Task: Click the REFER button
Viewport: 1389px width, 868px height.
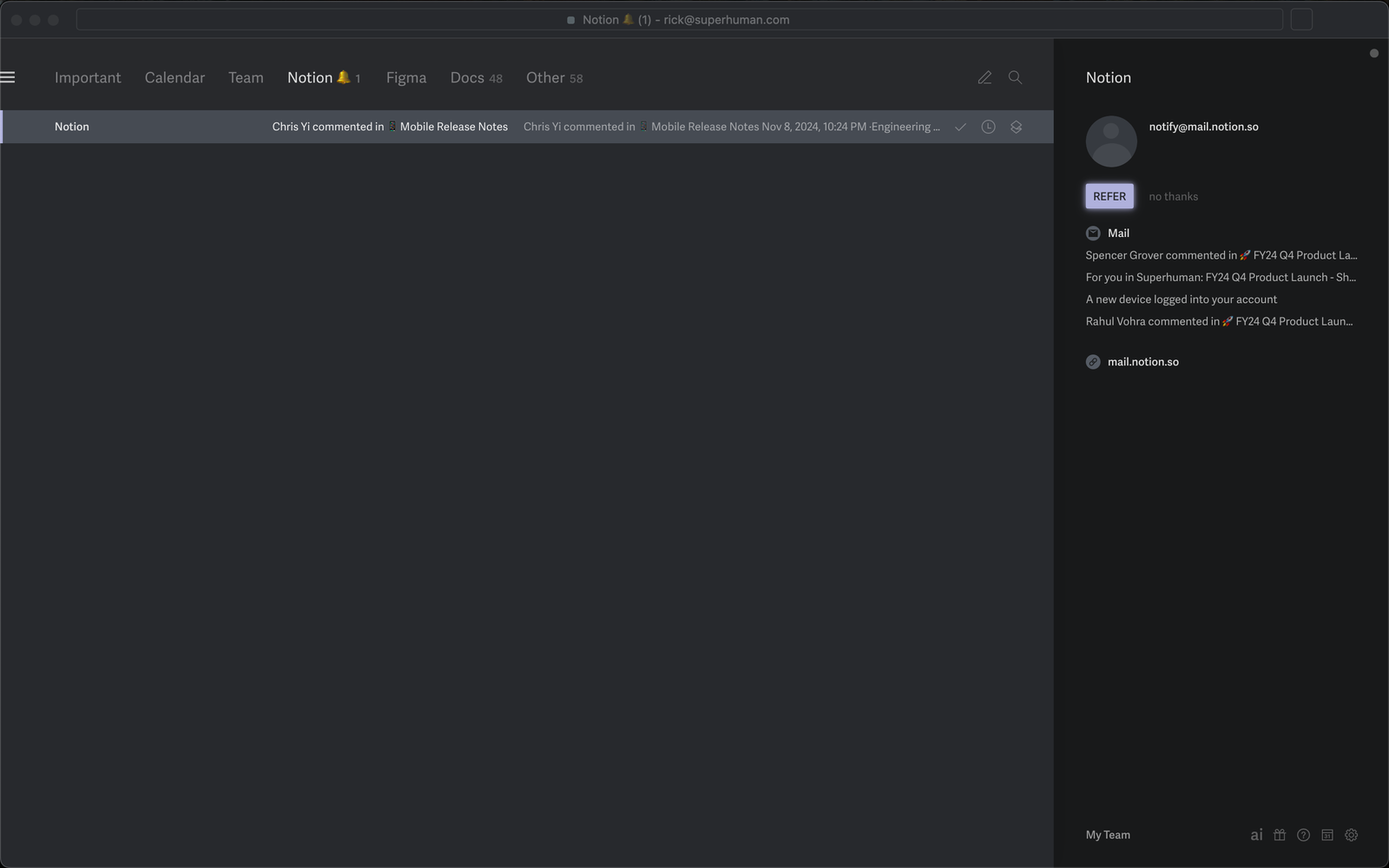Action: tap(1109, 196)
